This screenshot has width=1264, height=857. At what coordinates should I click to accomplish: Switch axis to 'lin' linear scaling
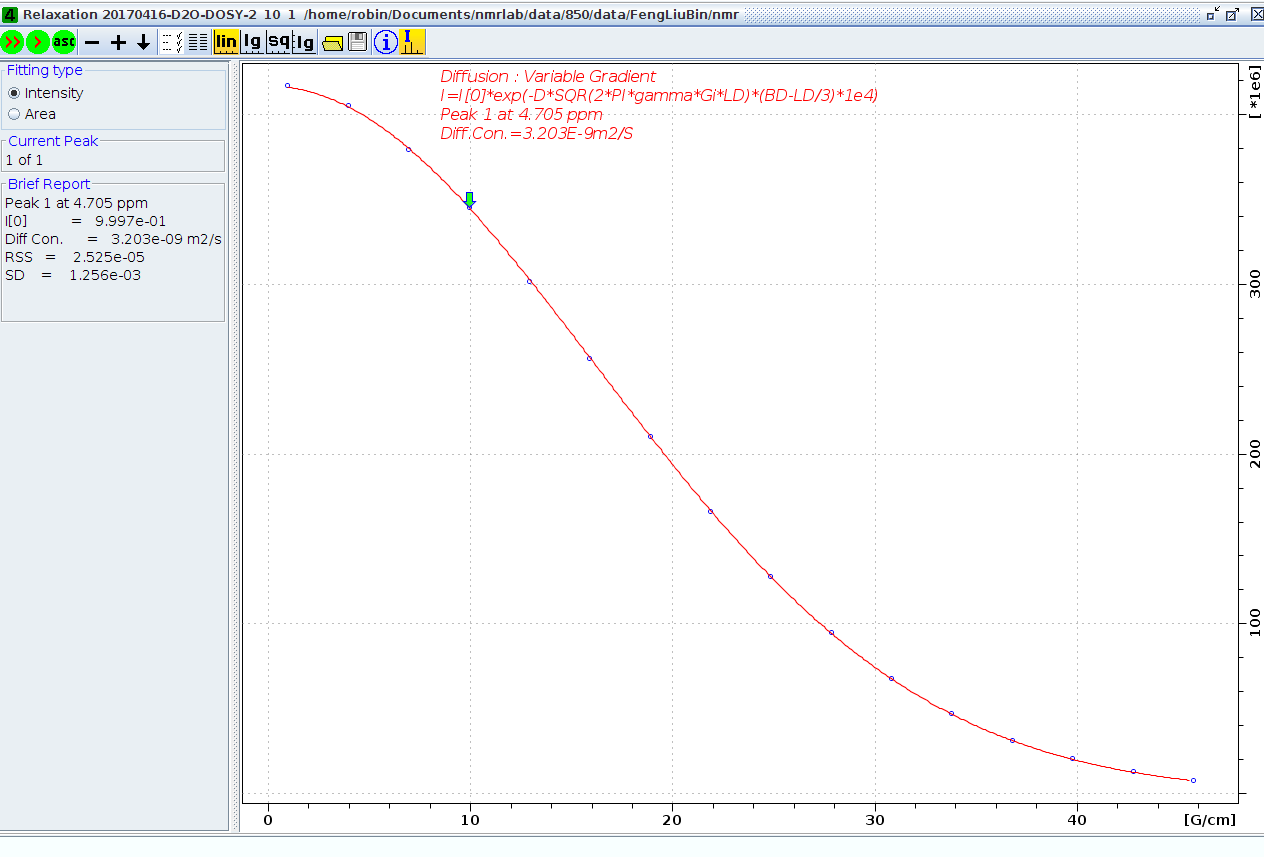[x=226, y=42]
